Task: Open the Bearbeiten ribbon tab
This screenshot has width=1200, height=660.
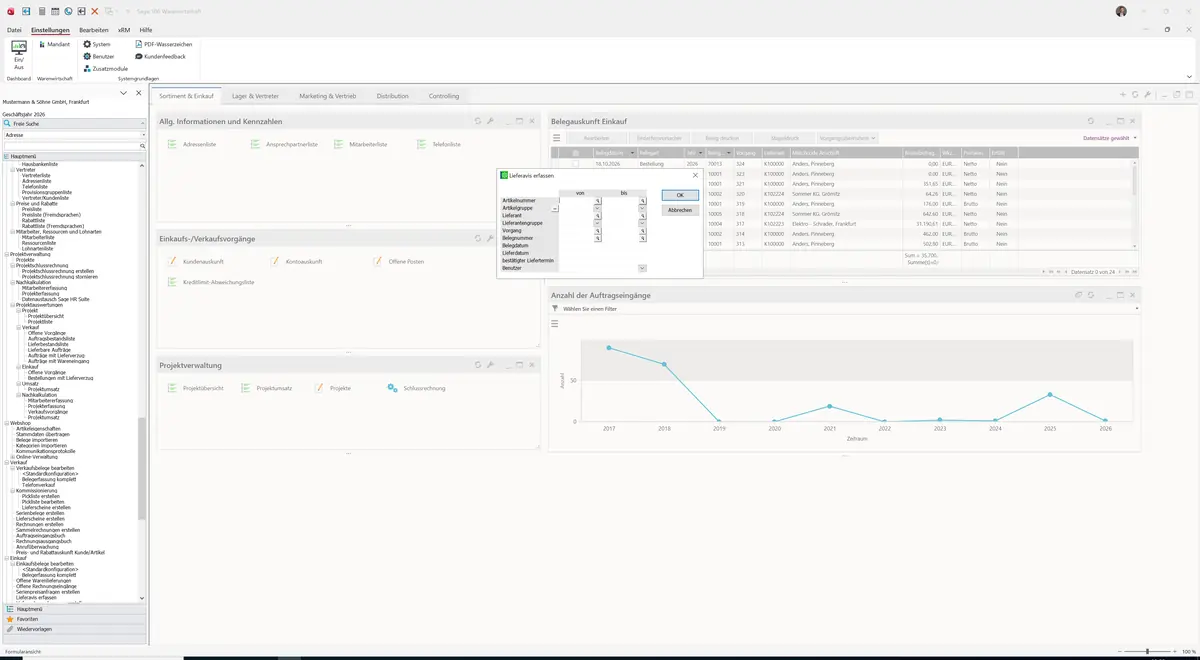Action: pyautogui.click(x=94, y=30)
